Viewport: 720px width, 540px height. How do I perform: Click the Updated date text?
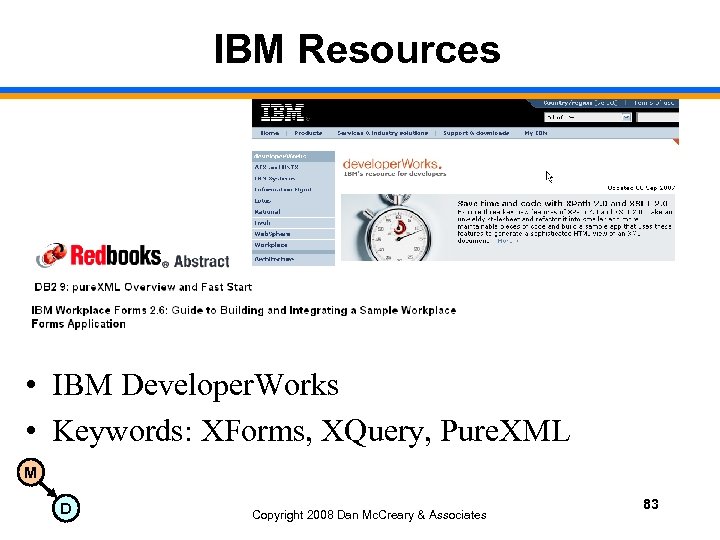point(641,187)
